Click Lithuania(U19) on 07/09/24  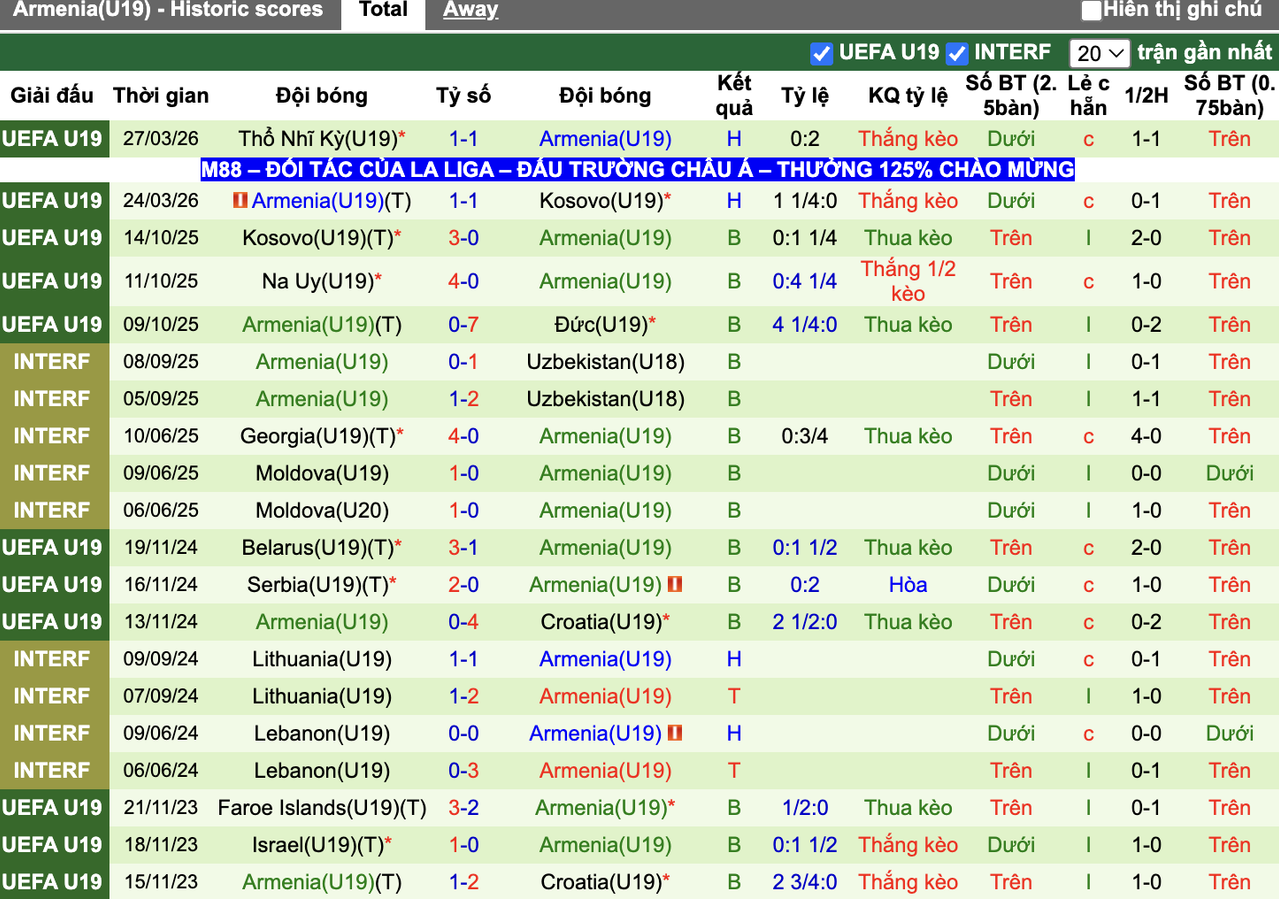(x=322, y=697)
